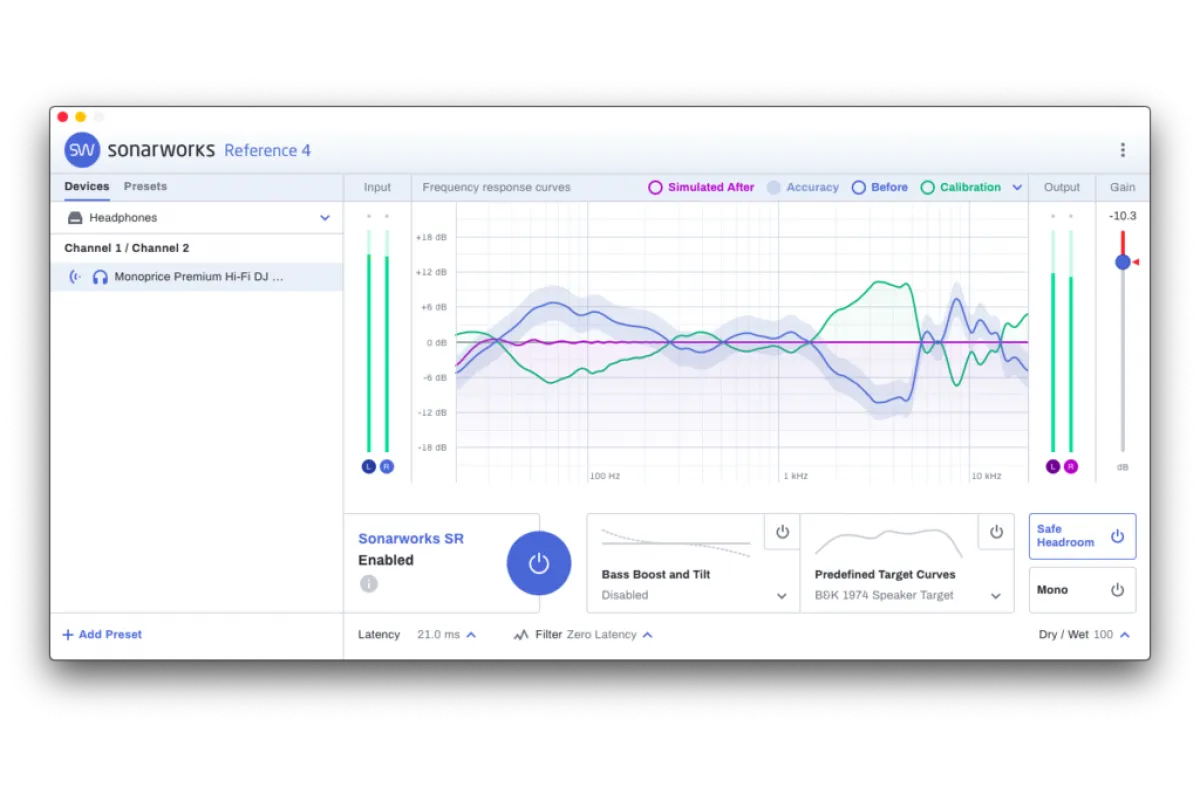Click the Input column header
Viewport: 1200px width, 800px height.
(x=378, y=187)
